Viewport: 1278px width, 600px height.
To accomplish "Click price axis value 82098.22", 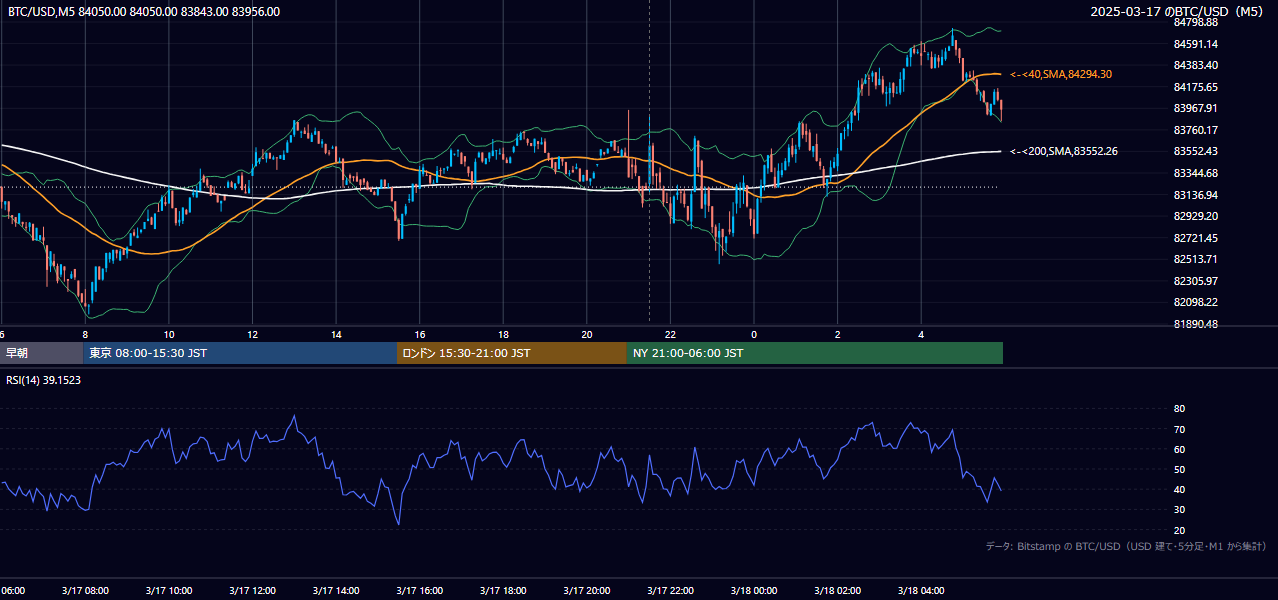I will [1196, 302].
